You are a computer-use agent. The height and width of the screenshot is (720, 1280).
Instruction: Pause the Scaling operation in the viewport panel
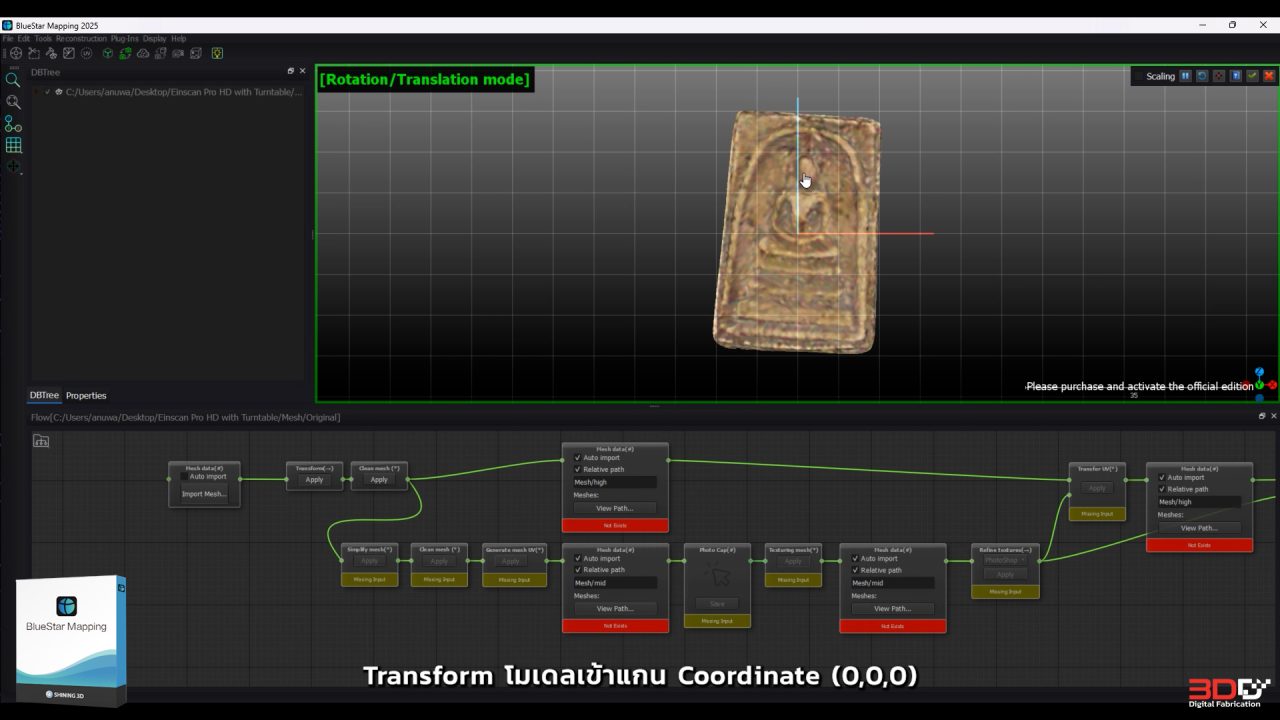point(1185,76)
